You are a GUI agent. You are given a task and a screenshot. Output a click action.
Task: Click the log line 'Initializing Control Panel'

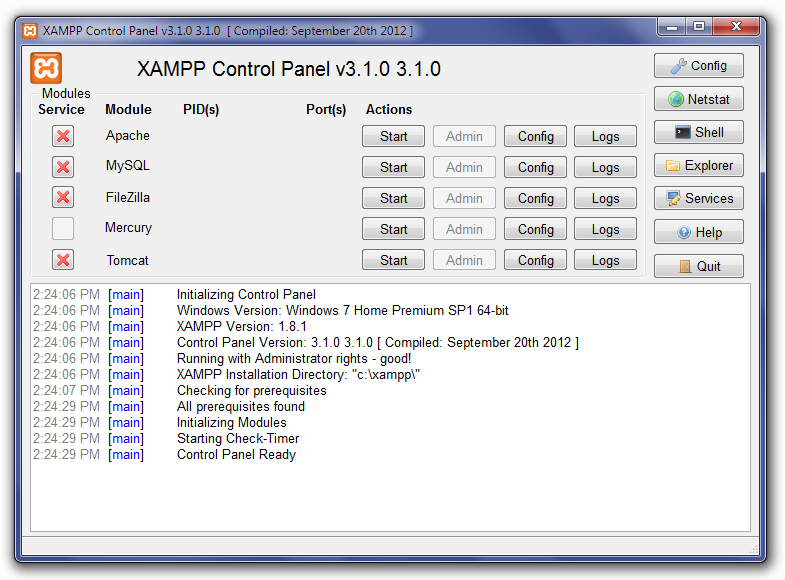(x=246, y=294)
